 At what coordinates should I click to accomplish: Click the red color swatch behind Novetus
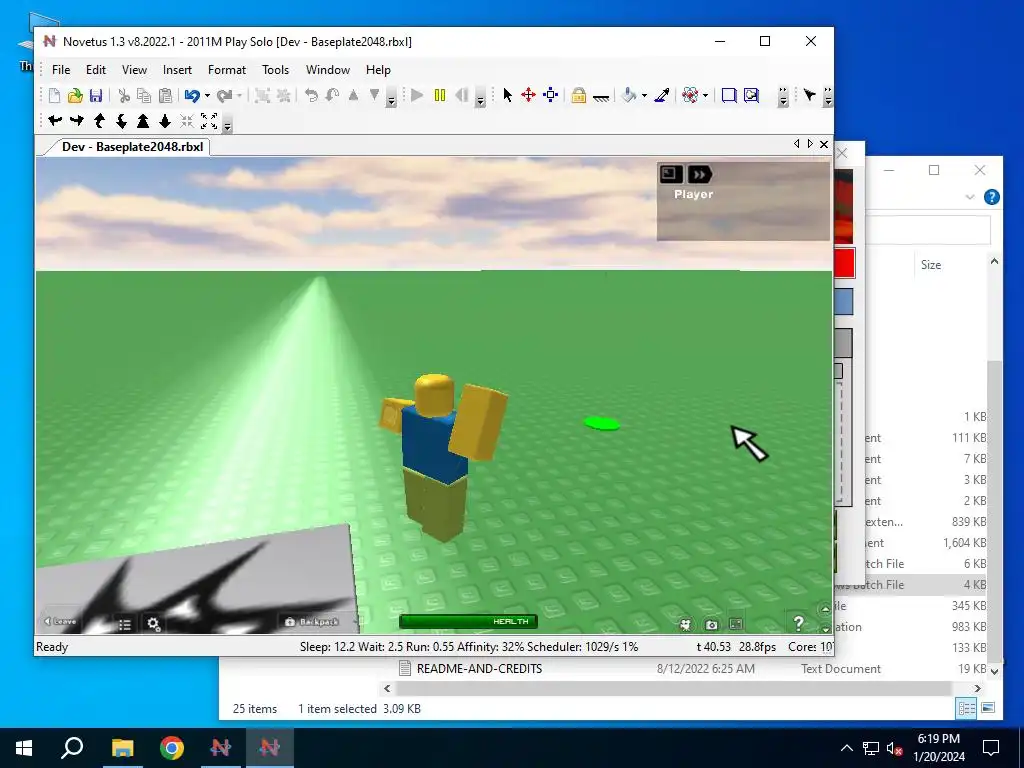[x=844, y=263]
